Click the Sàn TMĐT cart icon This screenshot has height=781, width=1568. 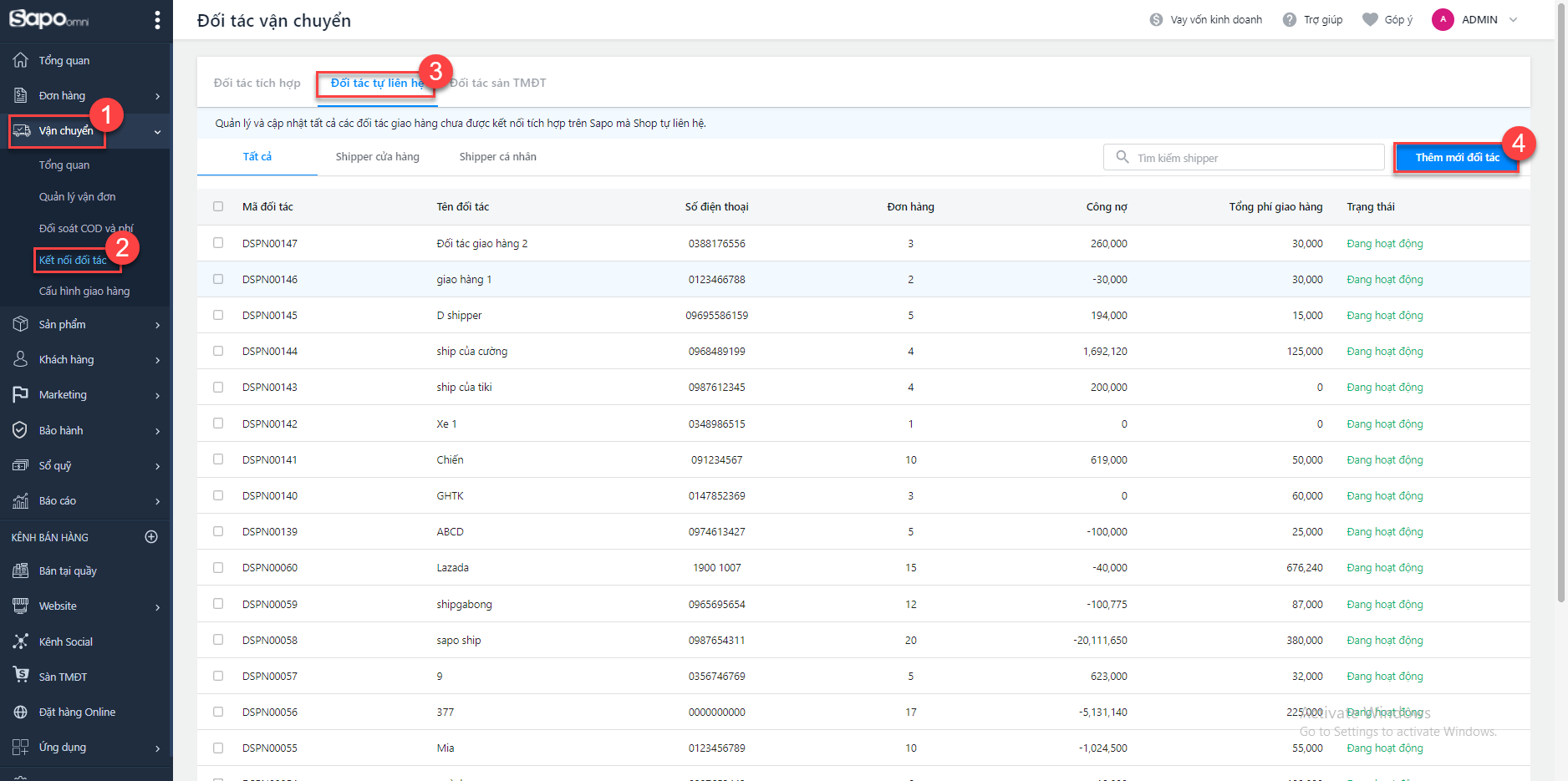(21, 675)
